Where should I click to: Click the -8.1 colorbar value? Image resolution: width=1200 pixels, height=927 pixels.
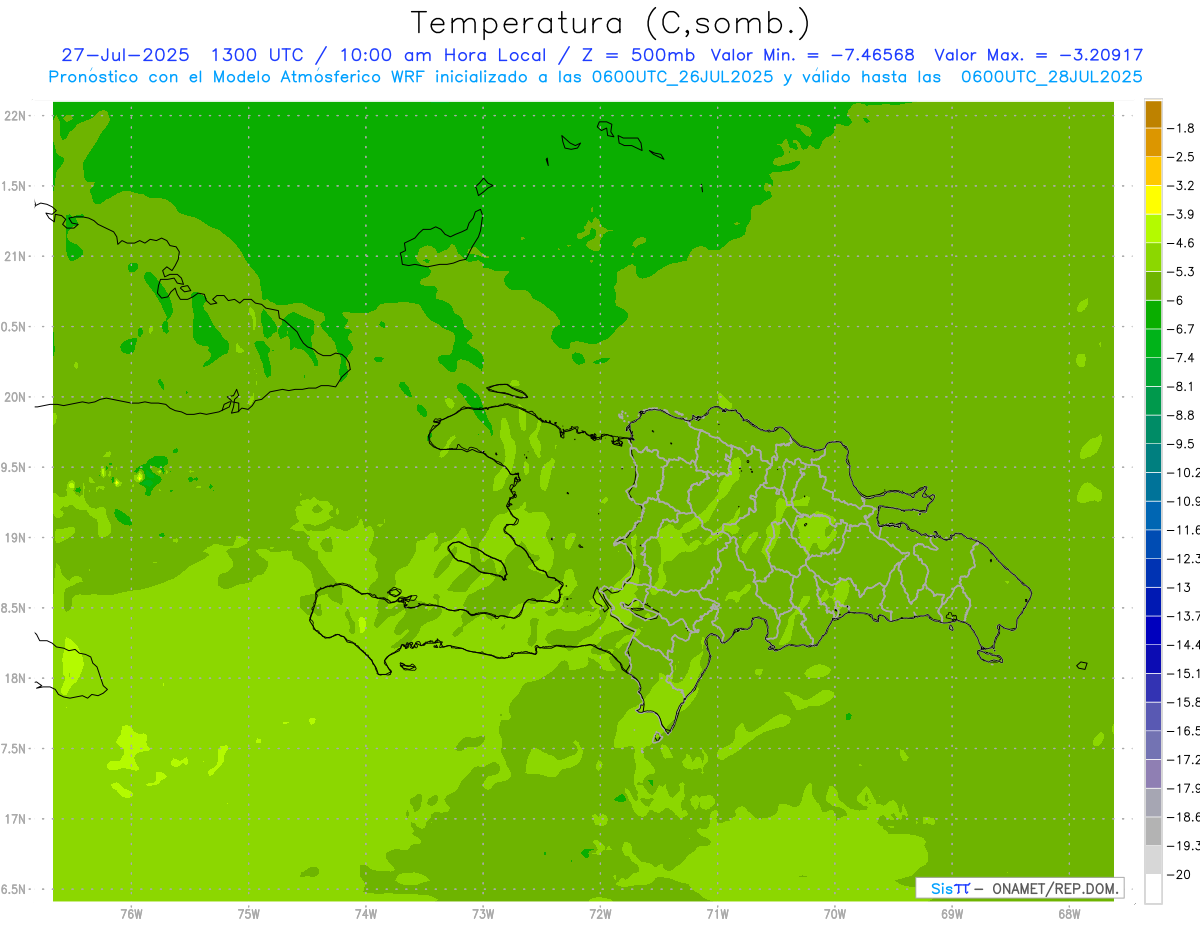(1182, 386)
